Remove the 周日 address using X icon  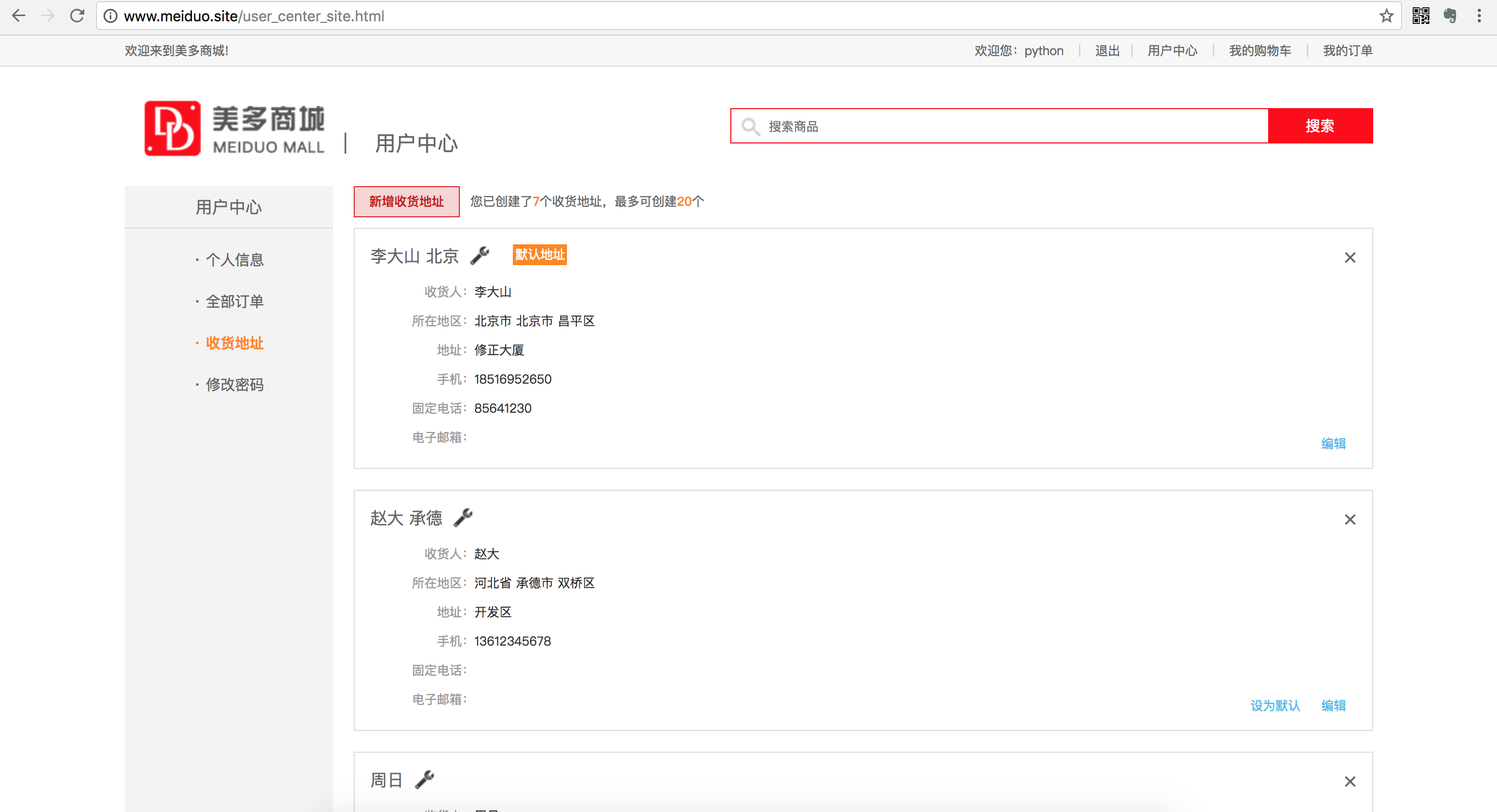(1349, 782)
